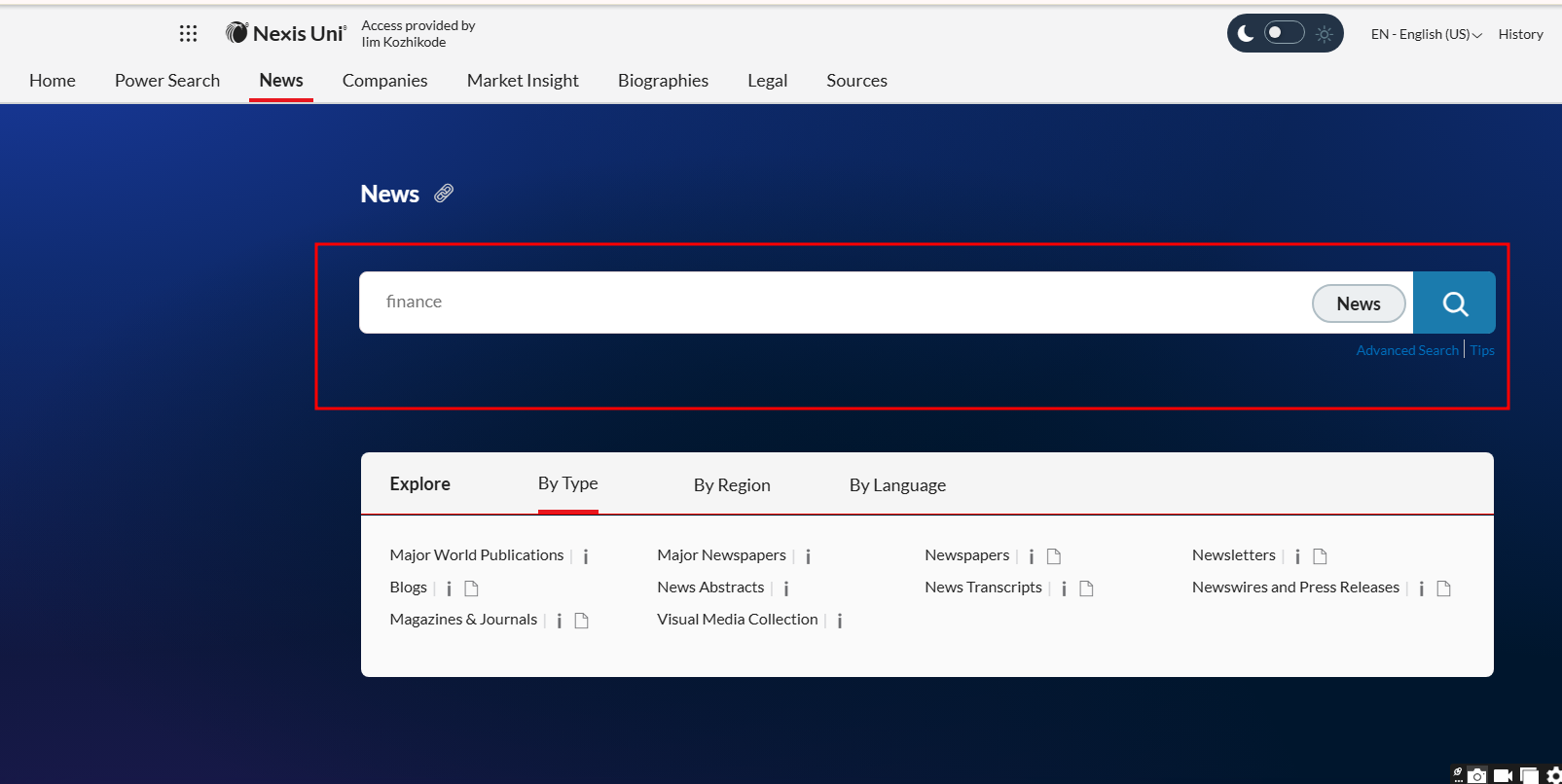Click the magnifying glass search button
This screenshot has height=784, width=1562.
1454,303
